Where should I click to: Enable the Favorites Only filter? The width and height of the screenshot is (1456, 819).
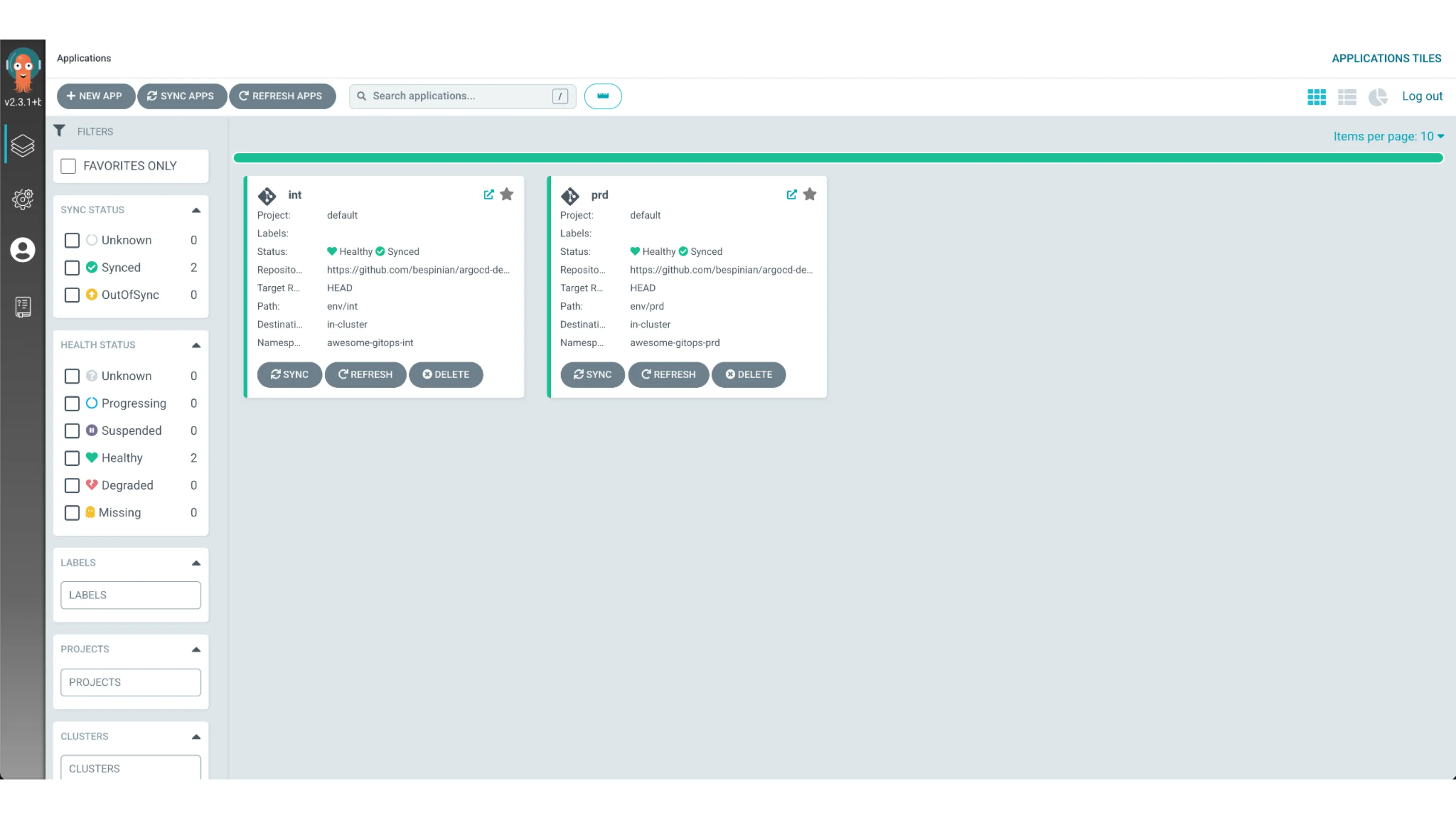pos(68,165)
